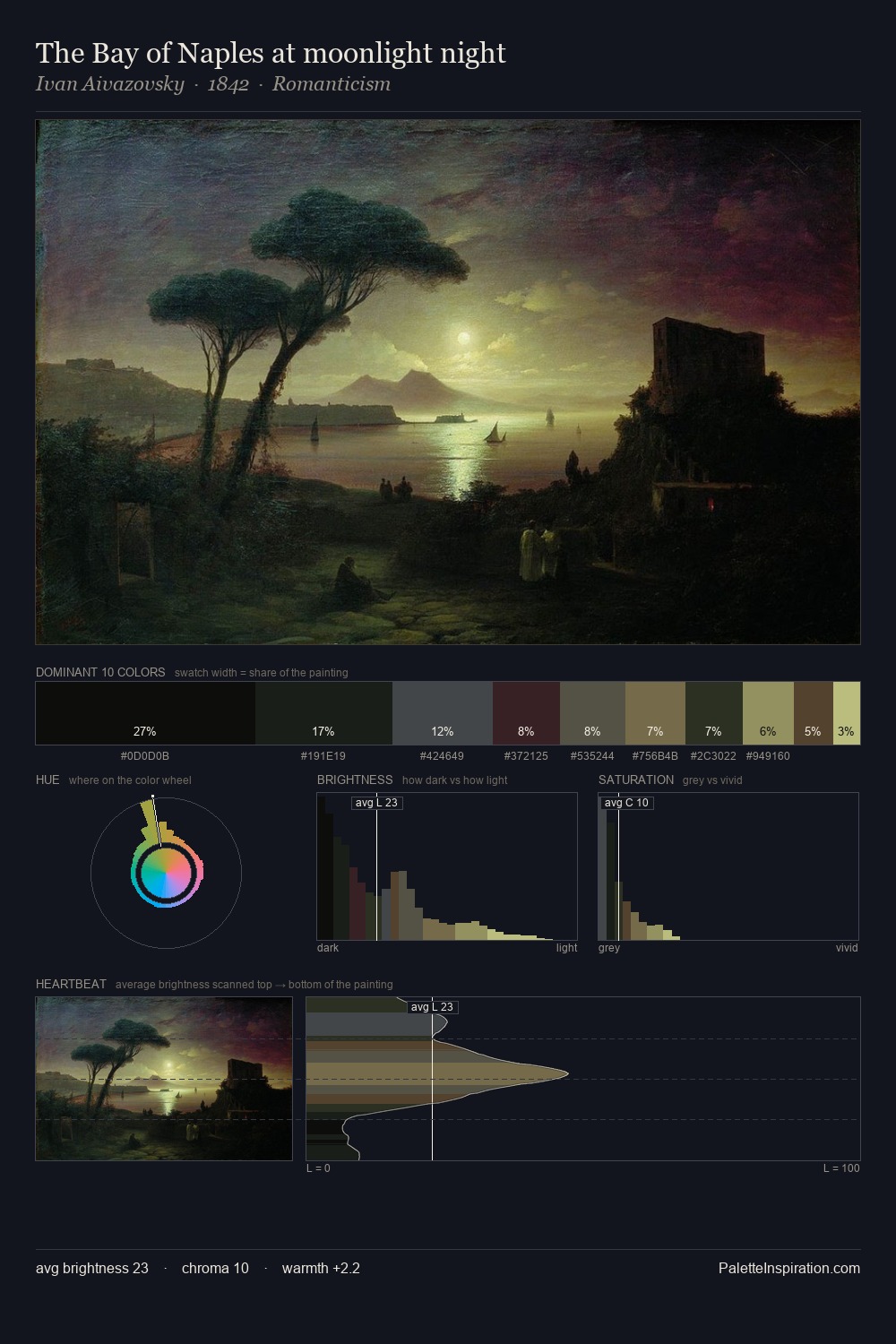The image size is (896, 1344).
Task: Click the brown swatch showing 5%
Action: pos(813,713)
